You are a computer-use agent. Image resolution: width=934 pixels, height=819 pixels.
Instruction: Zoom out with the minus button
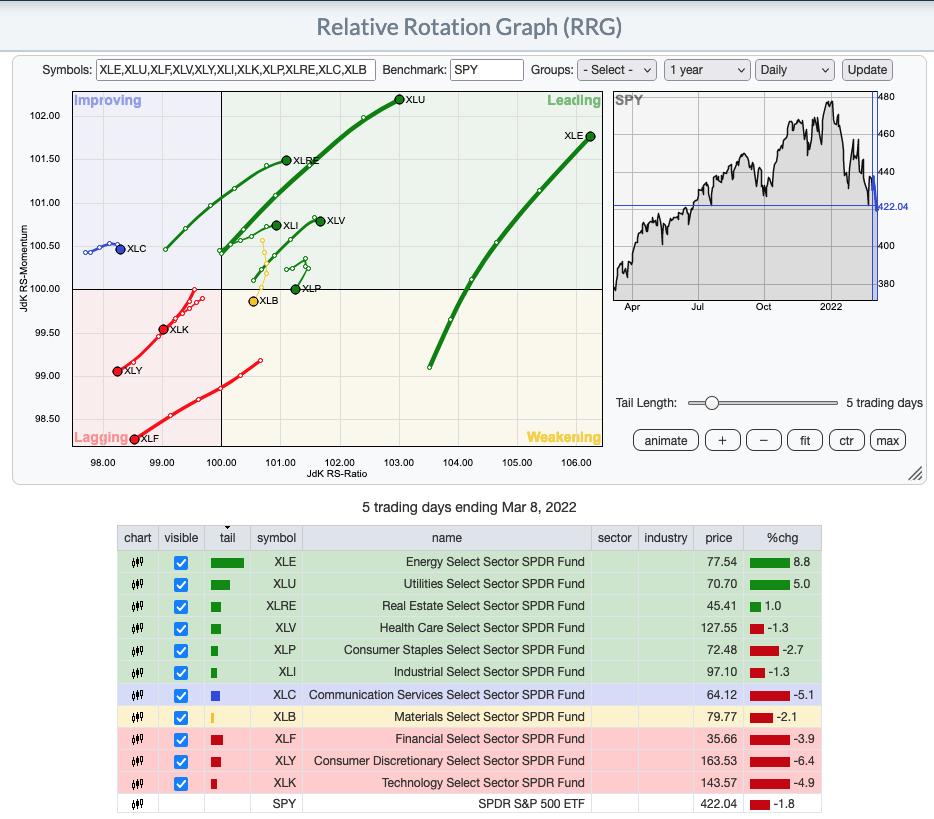(764, 441)
